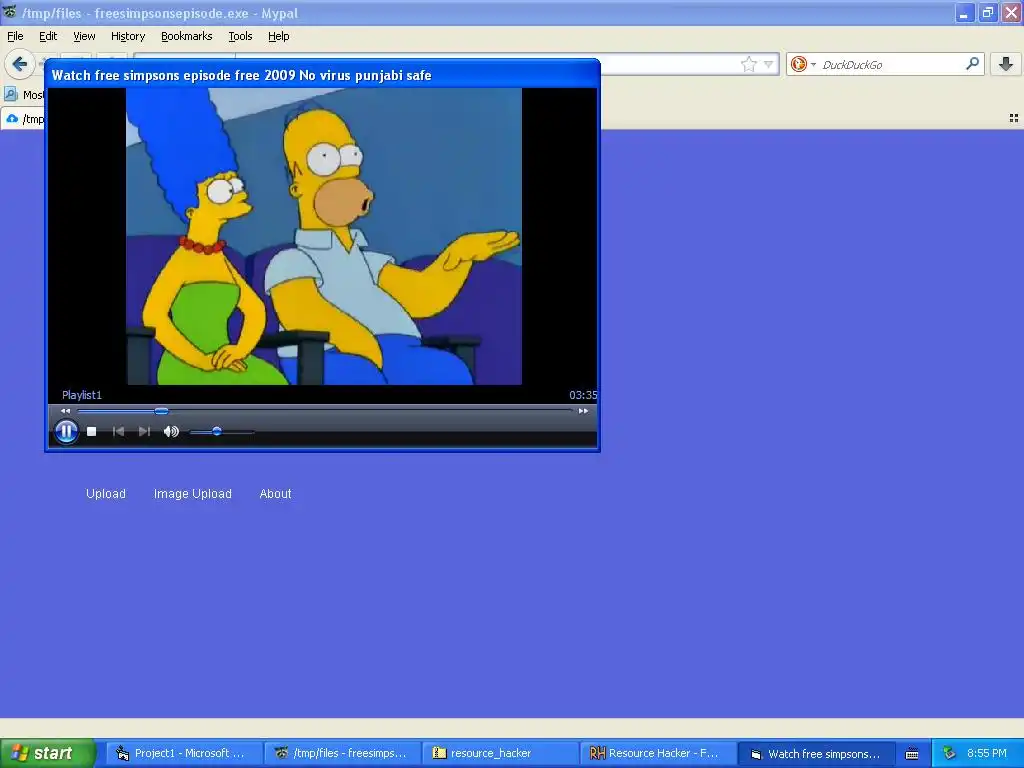Open the Upload link on the page
The width and height of the screenshot is (1024, 768).
(x=106, y=494)
